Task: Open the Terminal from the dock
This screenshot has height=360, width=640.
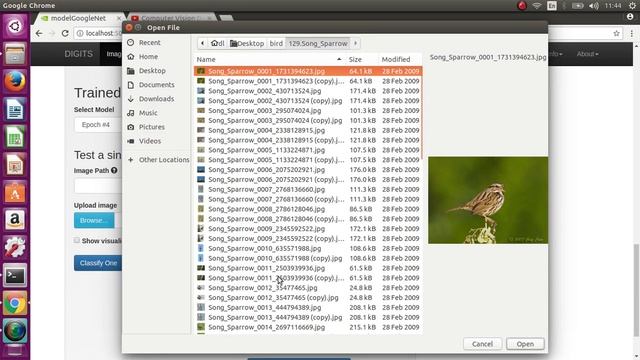Action: click(15, 276)
